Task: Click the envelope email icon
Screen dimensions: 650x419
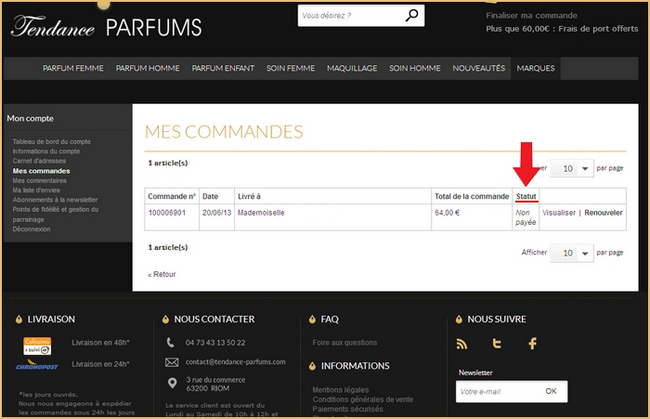Action: 172,363
